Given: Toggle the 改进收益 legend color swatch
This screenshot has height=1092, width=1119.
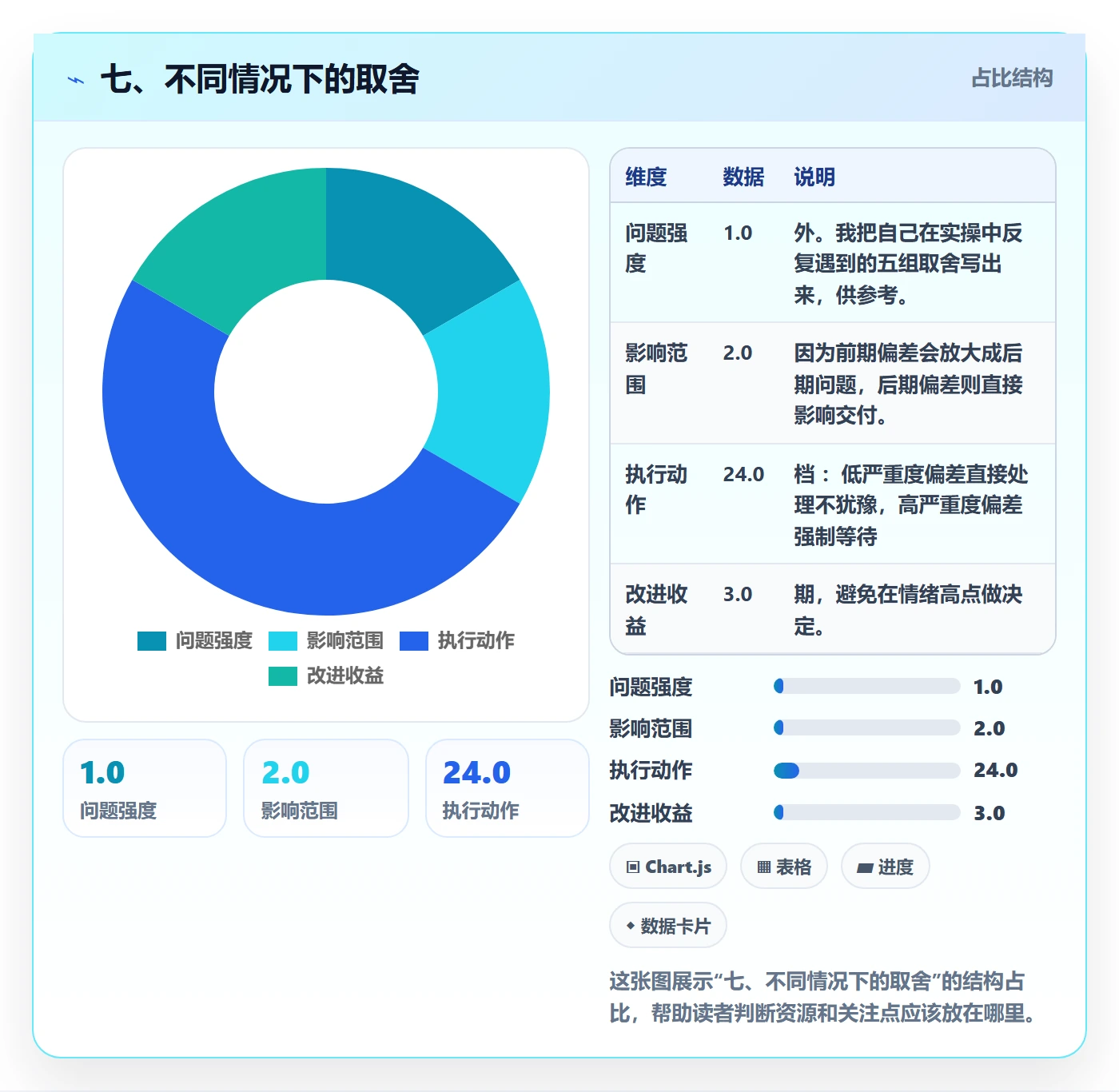Looking at the screenshot, I should click(x=283, y=676).
